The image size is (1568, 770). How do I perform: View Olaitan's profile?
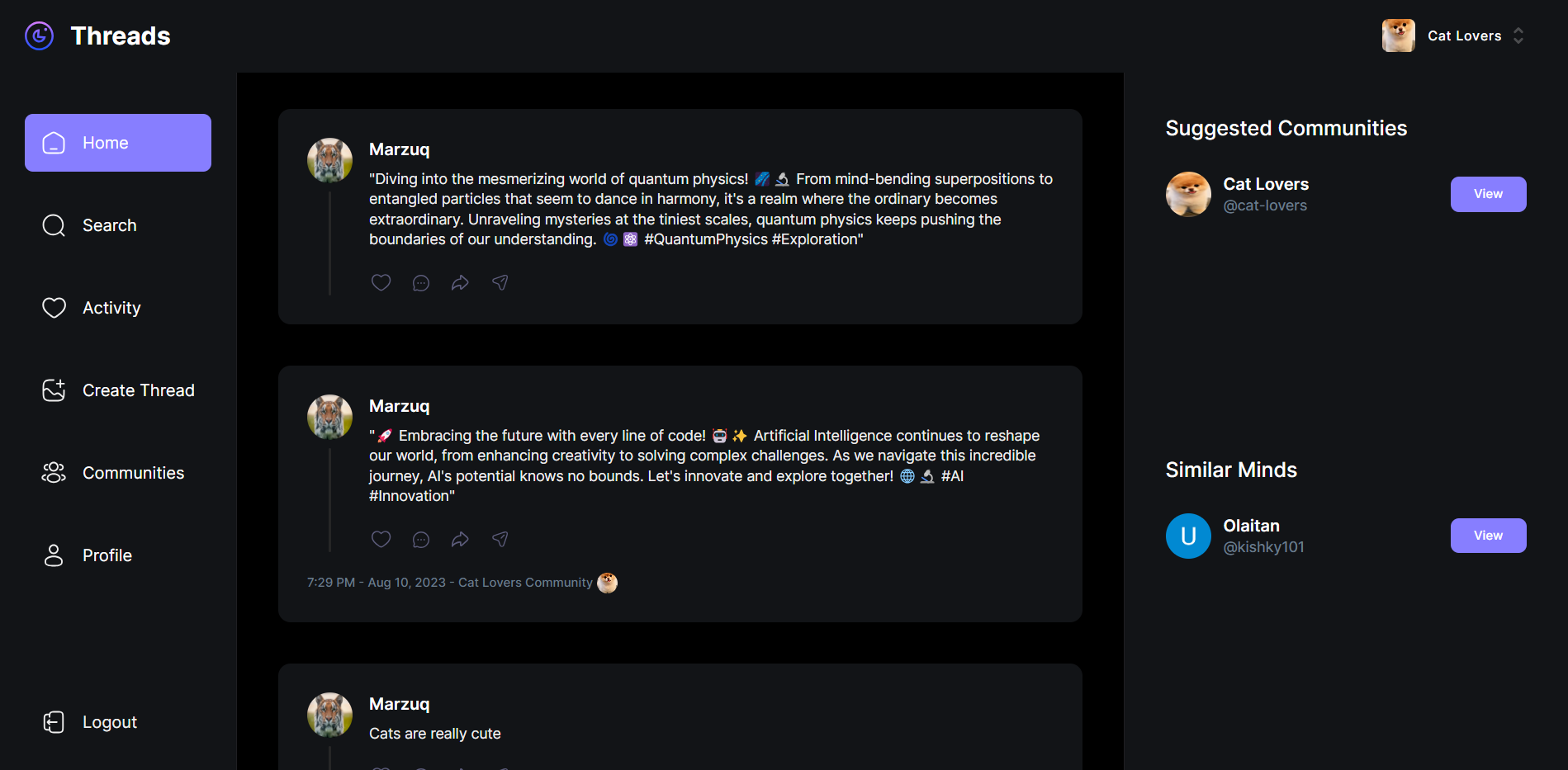1488,536
